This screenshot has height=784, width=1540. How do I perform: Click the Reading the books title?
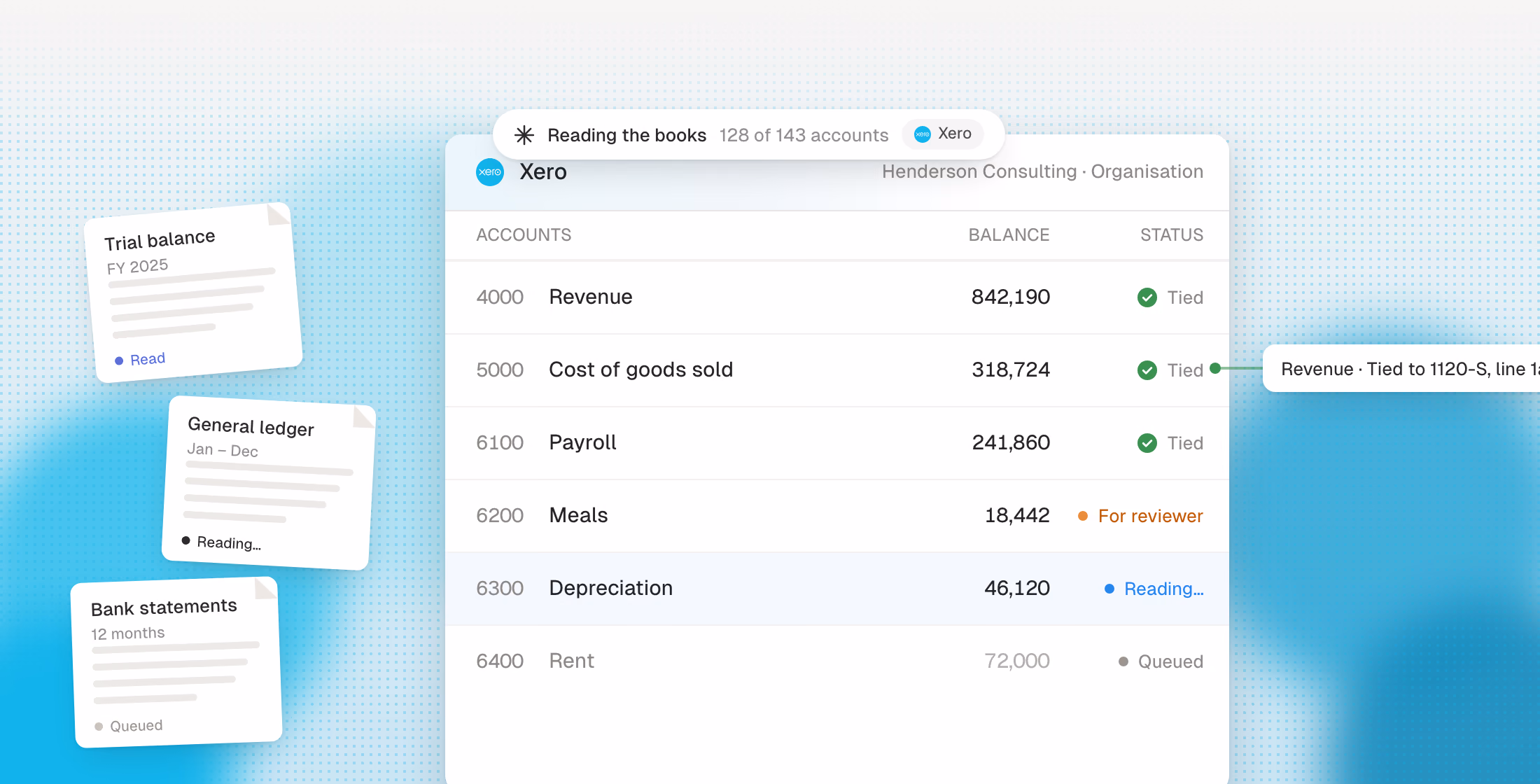tap(626, 135)
